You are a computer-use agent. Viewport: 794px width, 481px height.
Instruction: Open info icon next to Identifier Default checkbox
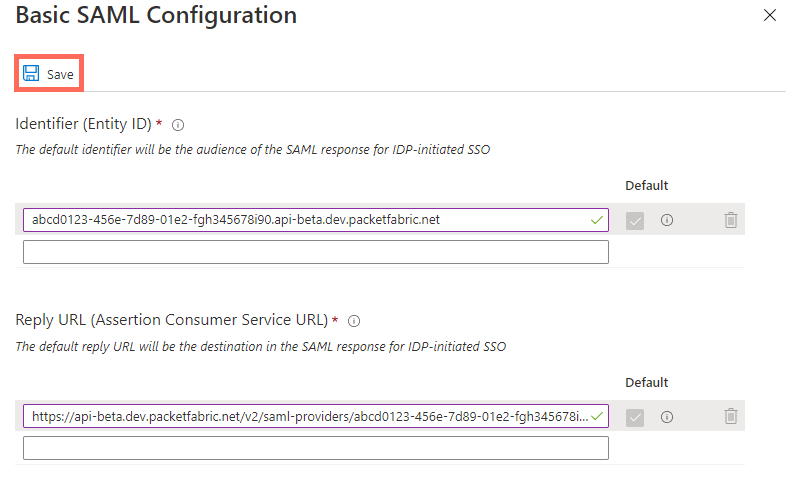(x=667, y=220)
